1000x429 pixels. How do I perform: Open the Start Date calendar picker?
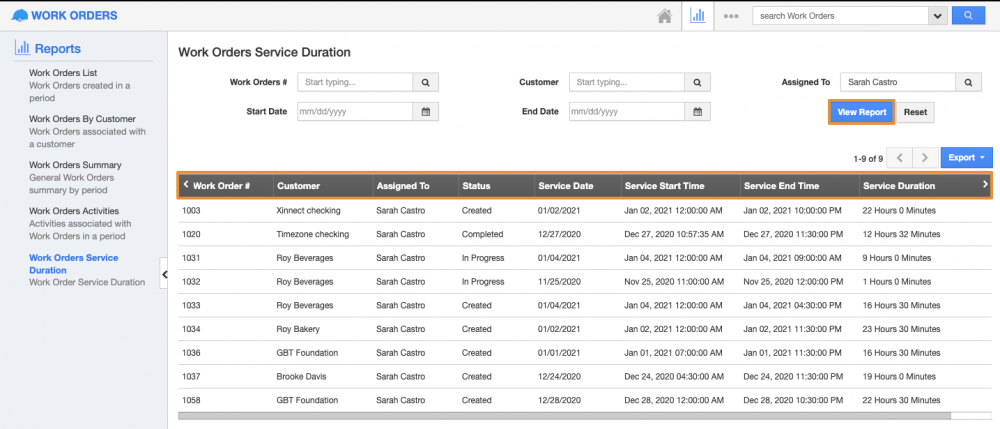425,112
